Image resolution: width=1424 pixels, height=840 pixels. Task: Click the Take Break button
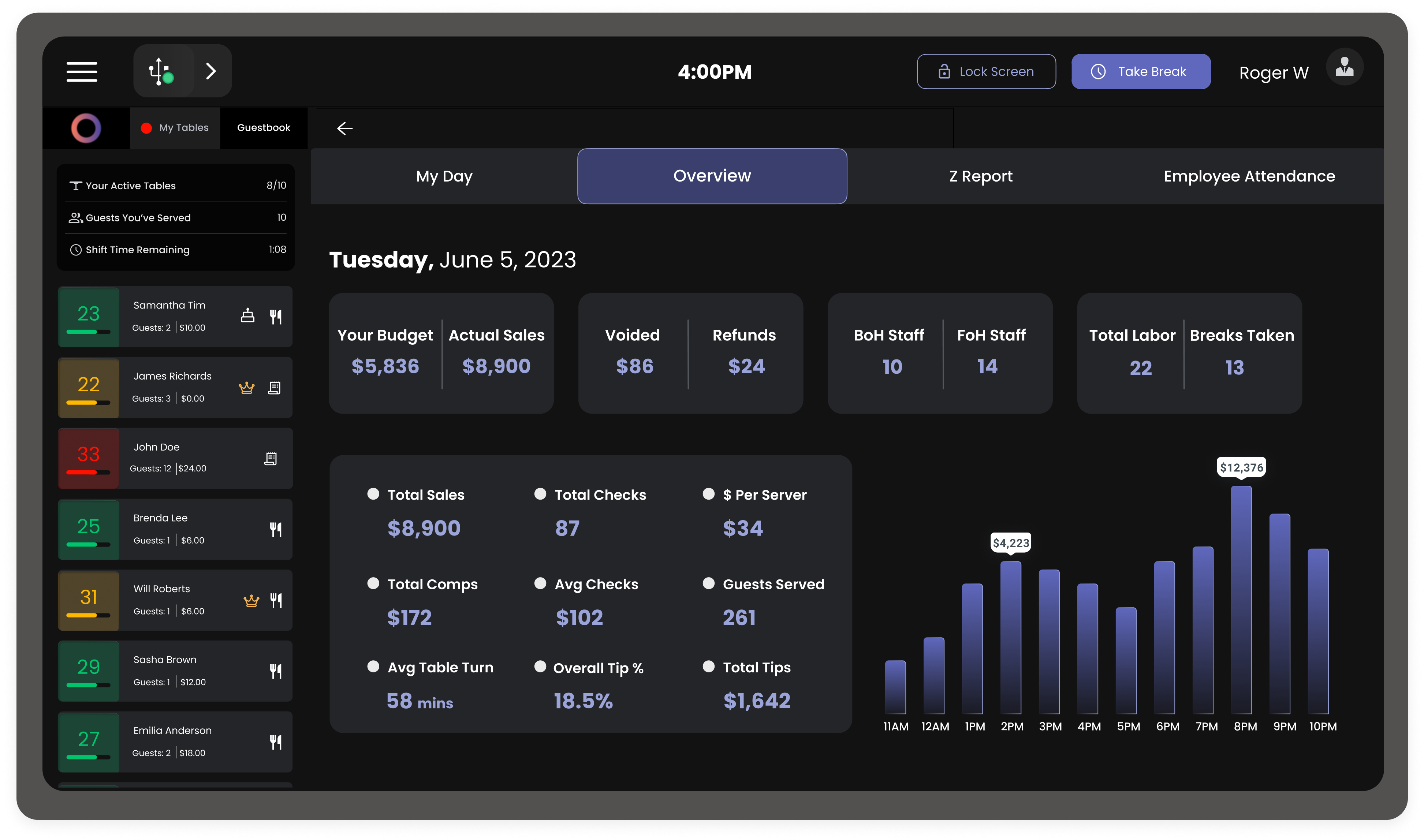(x=1140, y=71)
